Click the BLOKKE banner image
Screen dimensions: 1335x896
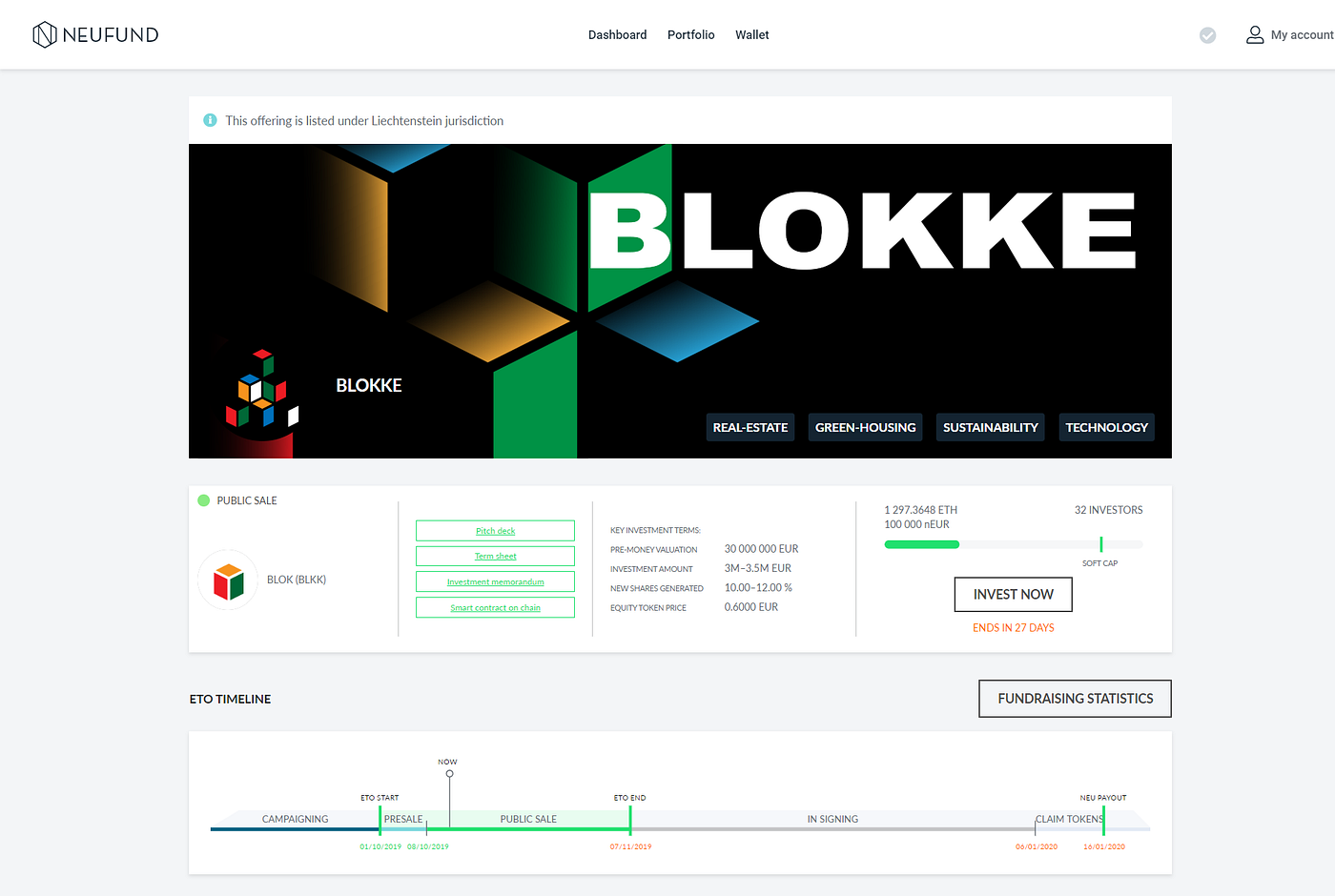coord(680,301)
